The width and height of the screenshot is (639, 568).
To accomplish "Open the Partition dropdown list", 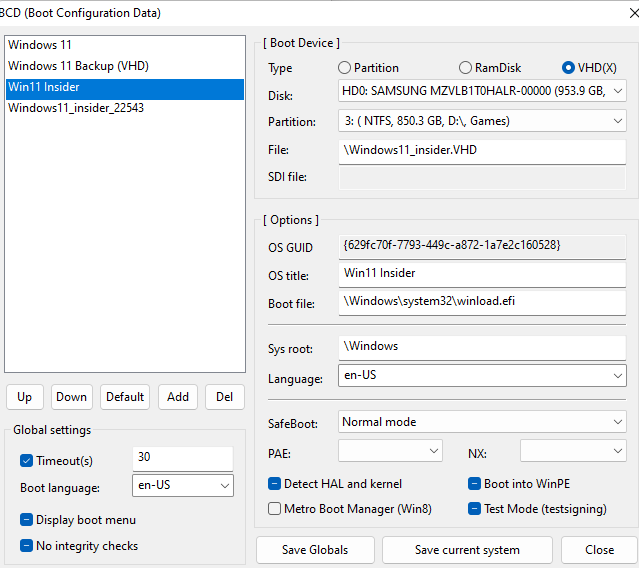I will click(482, 121).
